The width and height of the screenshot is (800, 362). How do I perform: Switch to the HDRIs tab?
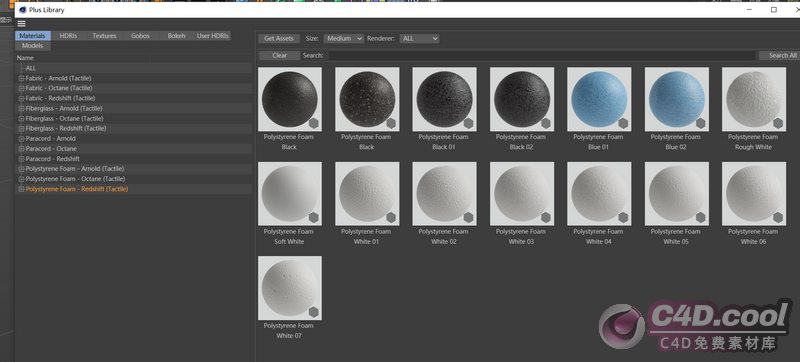pyautogui.click(x=68, y=36)
